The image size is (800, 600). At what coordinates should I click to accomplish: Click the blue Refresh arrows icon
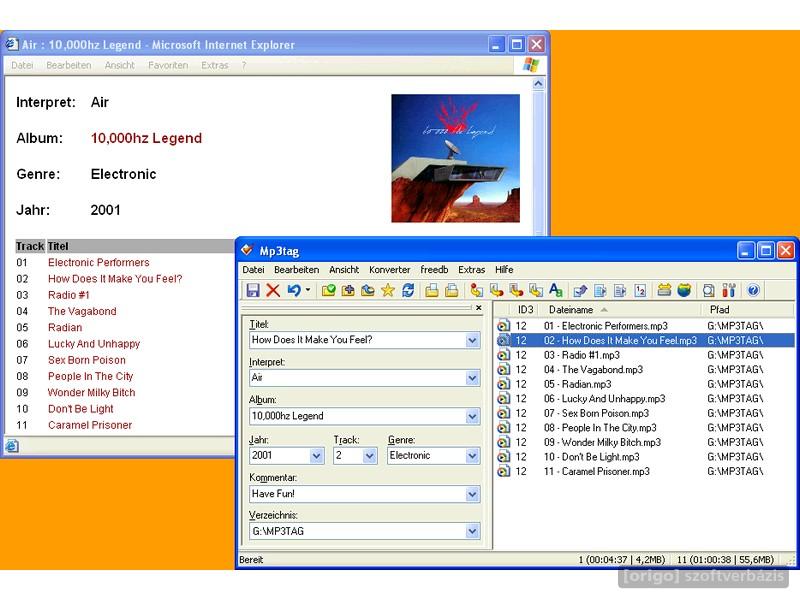(408, 290)
